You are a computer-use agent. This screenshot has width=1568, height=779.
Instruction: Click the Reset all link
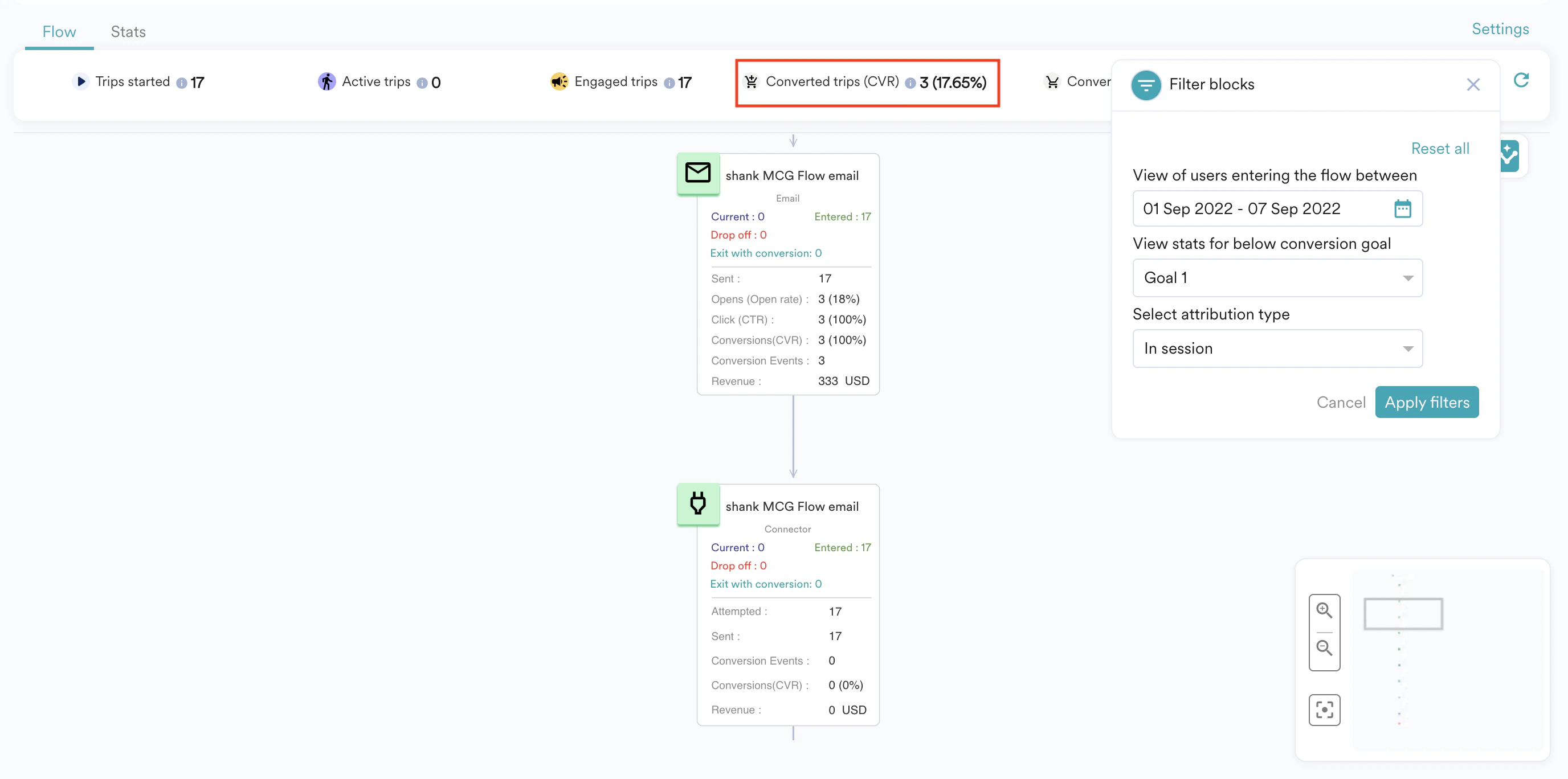pyautogui.click(x=1440, y=149)
